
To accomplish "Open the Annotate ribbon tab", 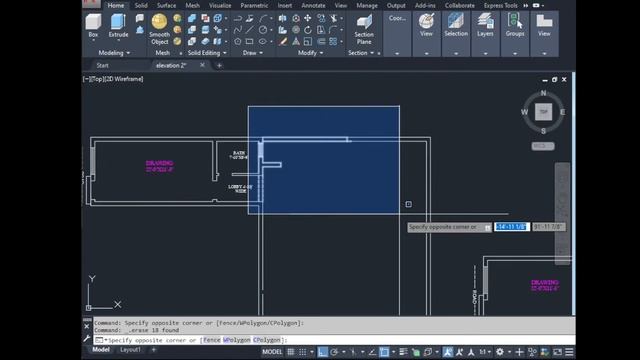I will click(313, 5).
